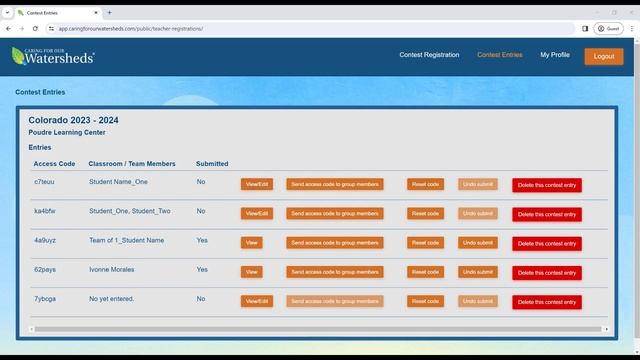The height and width of the screenshot is (360, 640).
Task: Open Contest Entries in the navigation
Action: 500,55
